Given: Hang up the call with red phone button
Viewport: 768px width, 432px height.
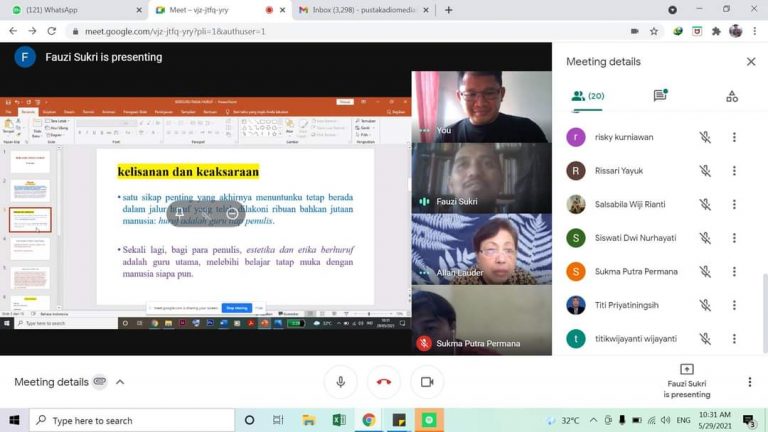Looking at the screenshot, I should click(384, 382).
